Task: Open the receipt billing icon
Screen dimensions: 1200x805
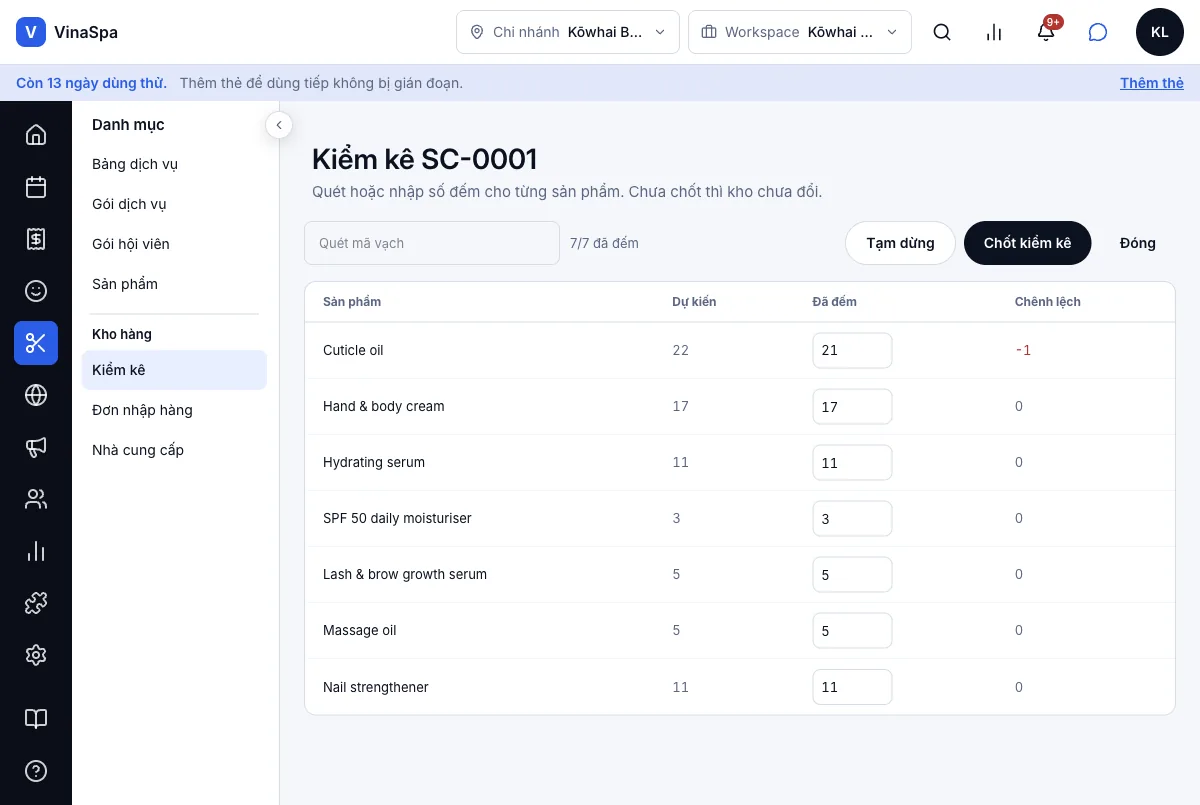Action: click(36, 239)
